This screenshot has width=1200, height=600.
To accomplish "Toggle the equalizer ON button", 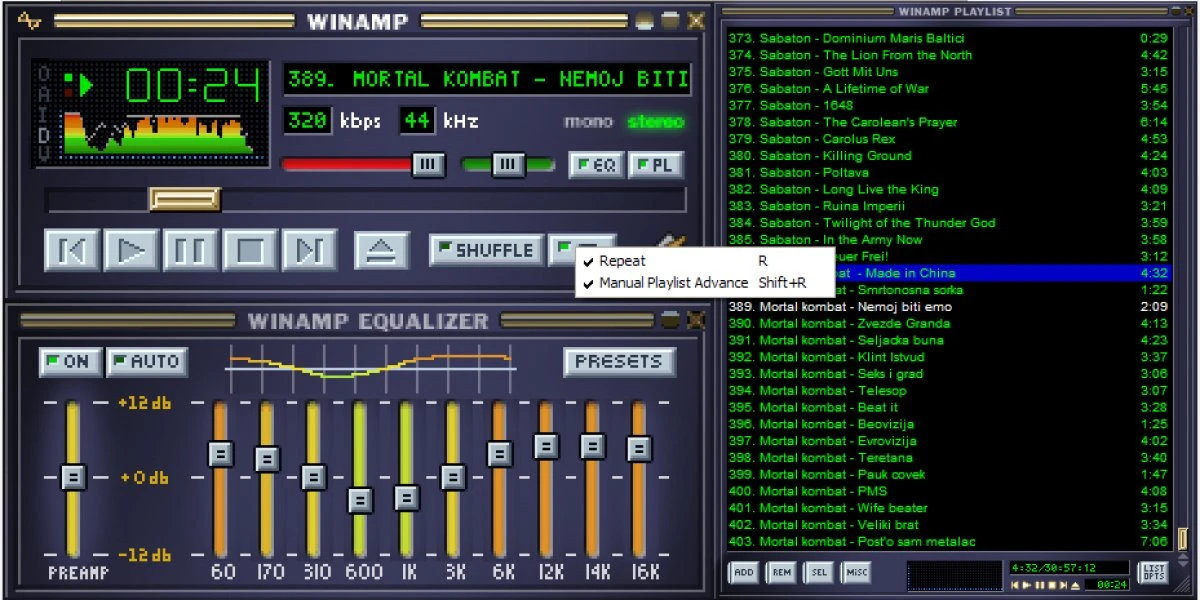I will coord(68,362).
